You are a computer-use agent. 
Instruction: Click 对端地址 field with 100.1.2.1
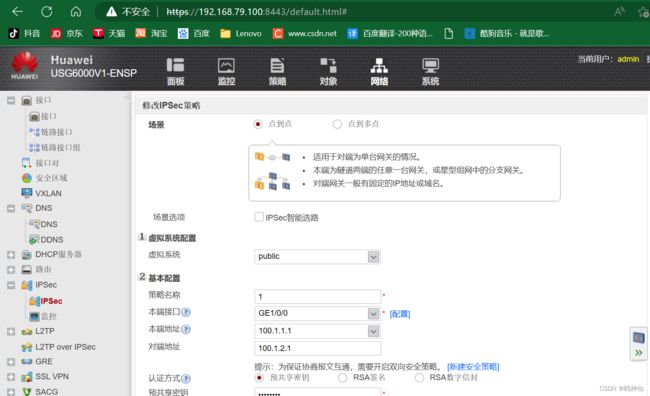tap(317, 348)
